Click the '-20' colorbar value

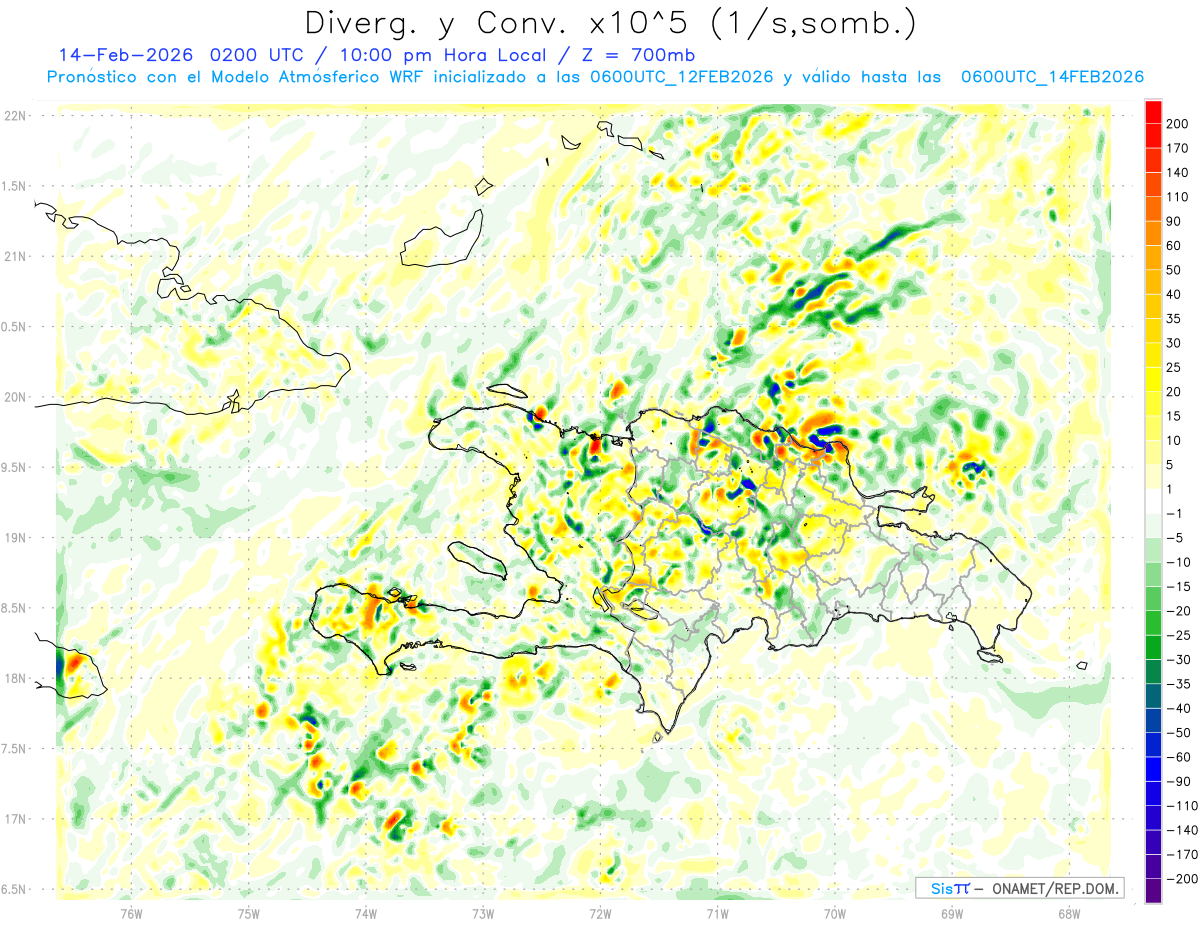click(1179, 611)
